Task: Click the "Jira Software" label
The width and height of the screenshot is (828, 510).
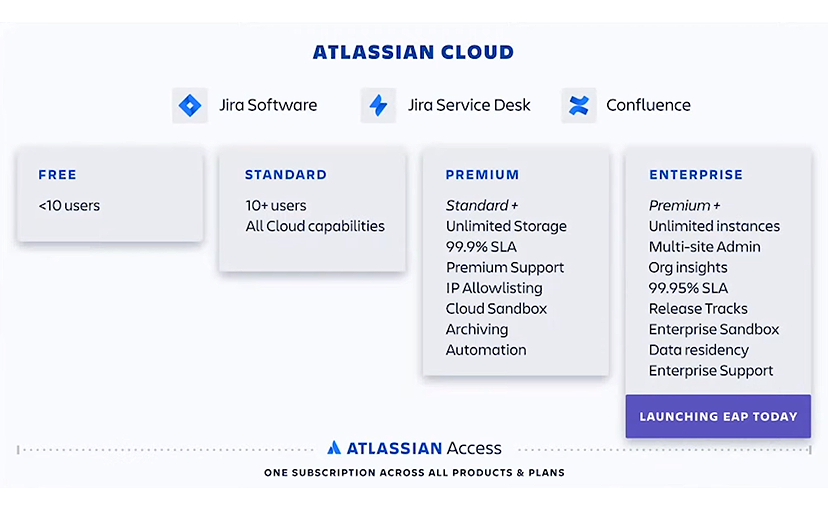Action: coord(268,105)
